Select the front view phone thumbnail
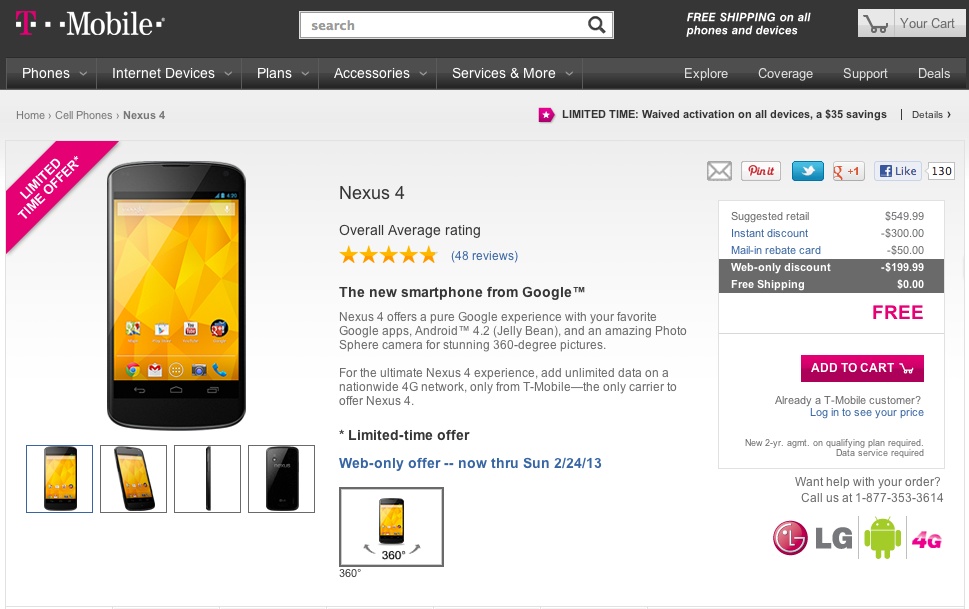 pyautogui.click(x=59, y=479)
